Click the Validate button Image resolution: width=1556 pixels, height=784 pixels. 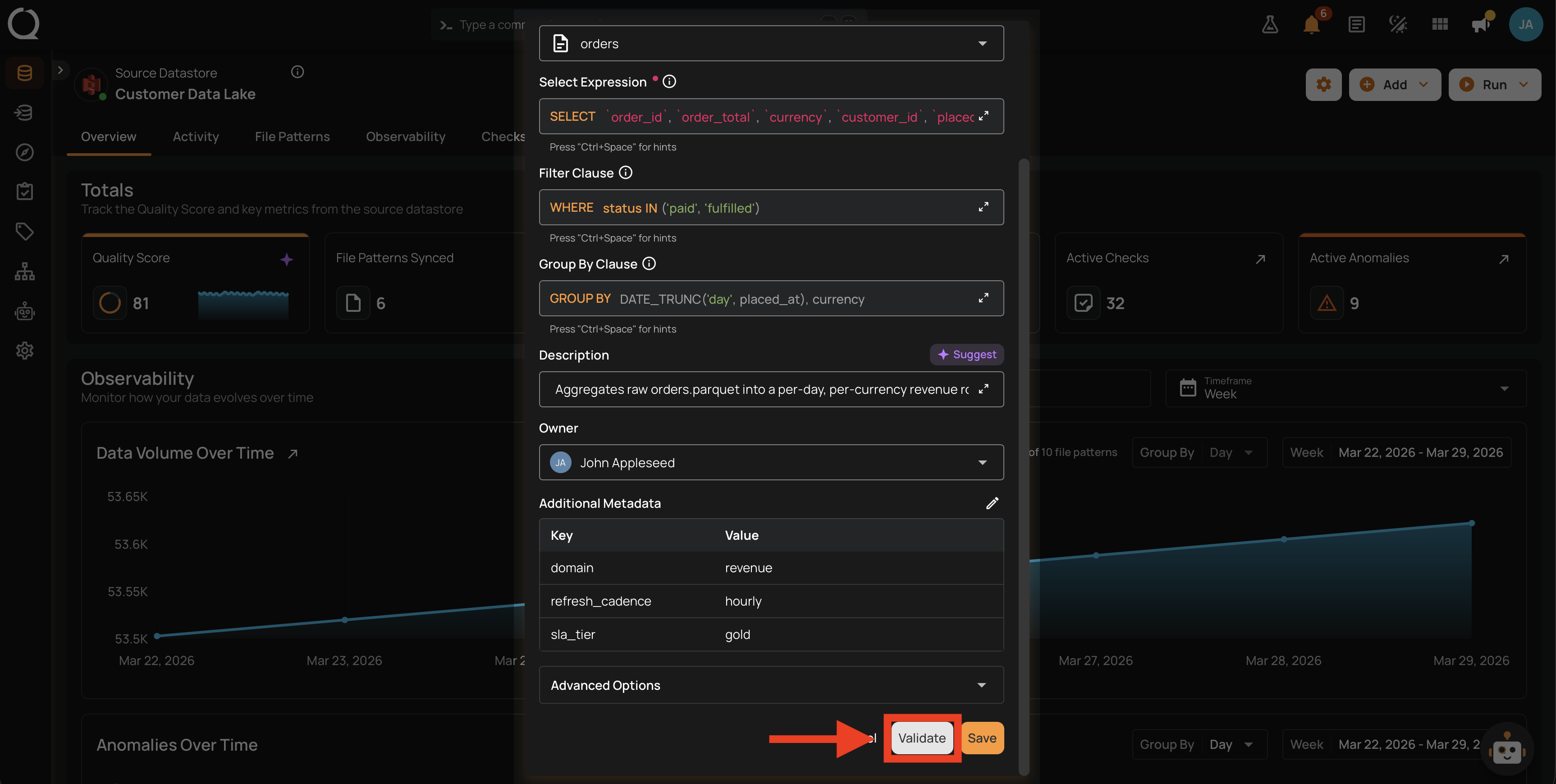pos(922,738)
